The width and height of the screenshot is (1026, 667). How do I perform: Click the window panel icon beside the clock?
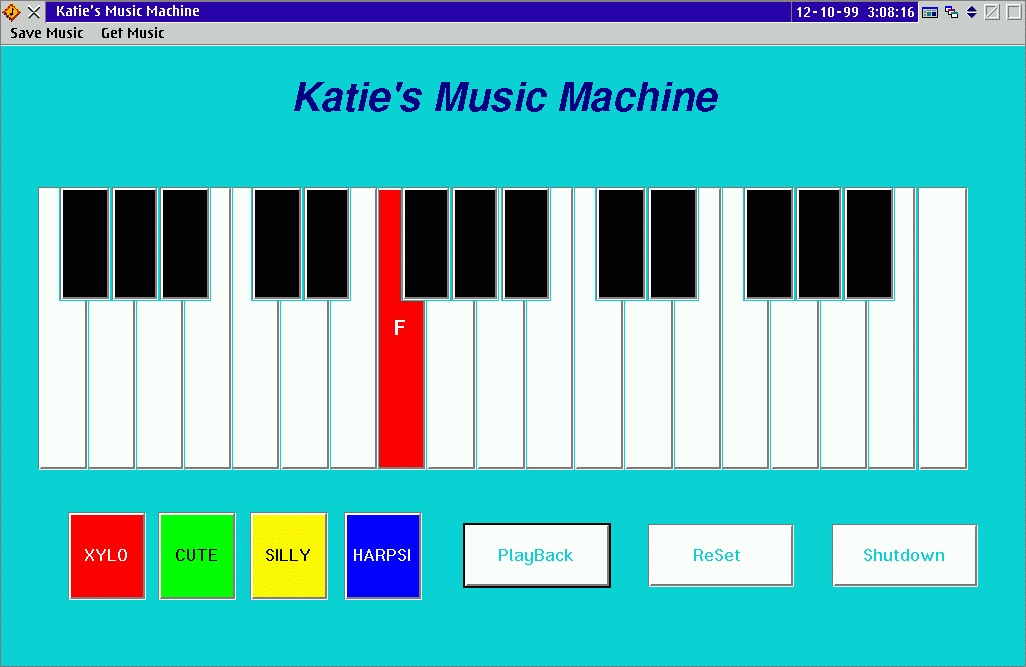click(x=929, y=12)
